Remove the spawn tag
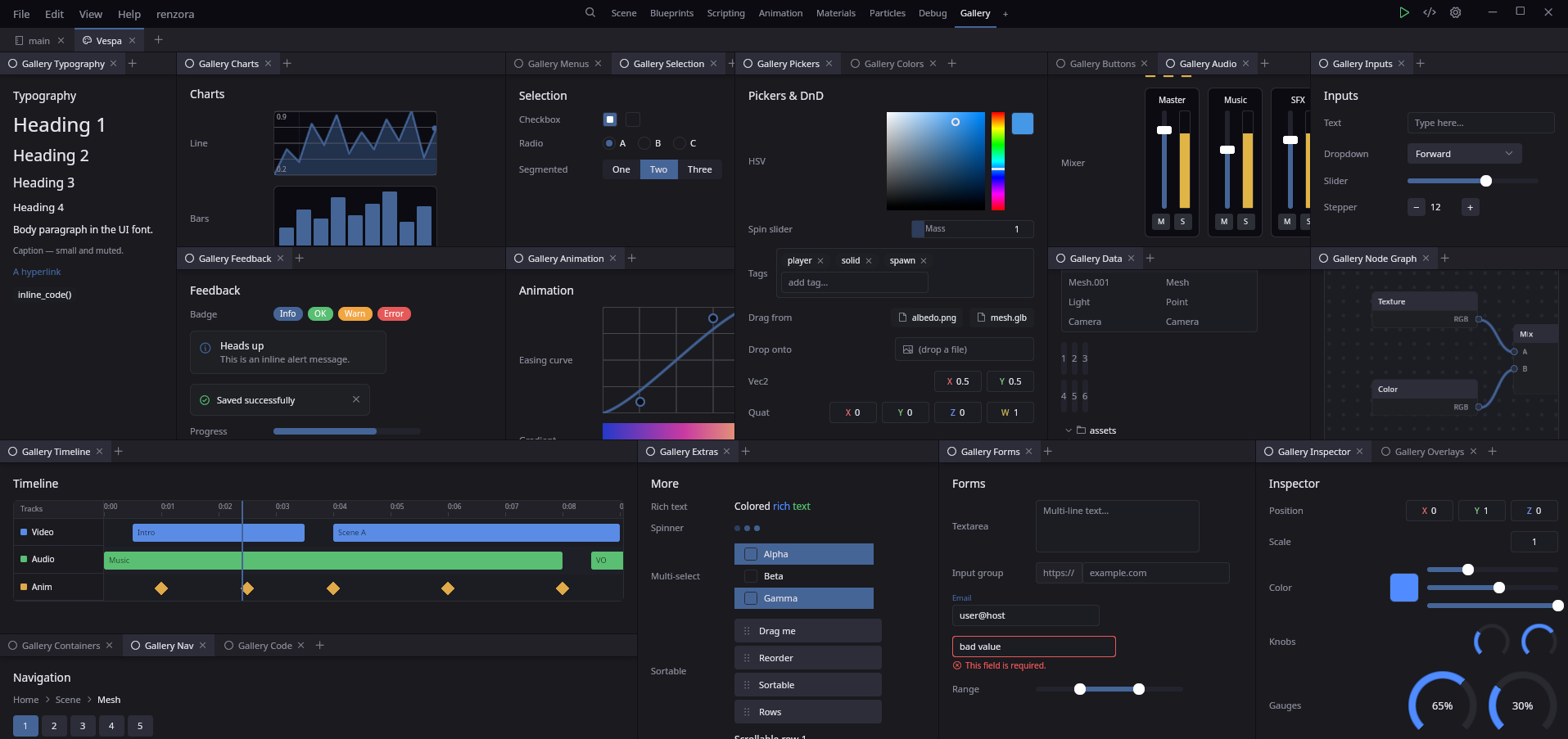 tap(924, 261)
